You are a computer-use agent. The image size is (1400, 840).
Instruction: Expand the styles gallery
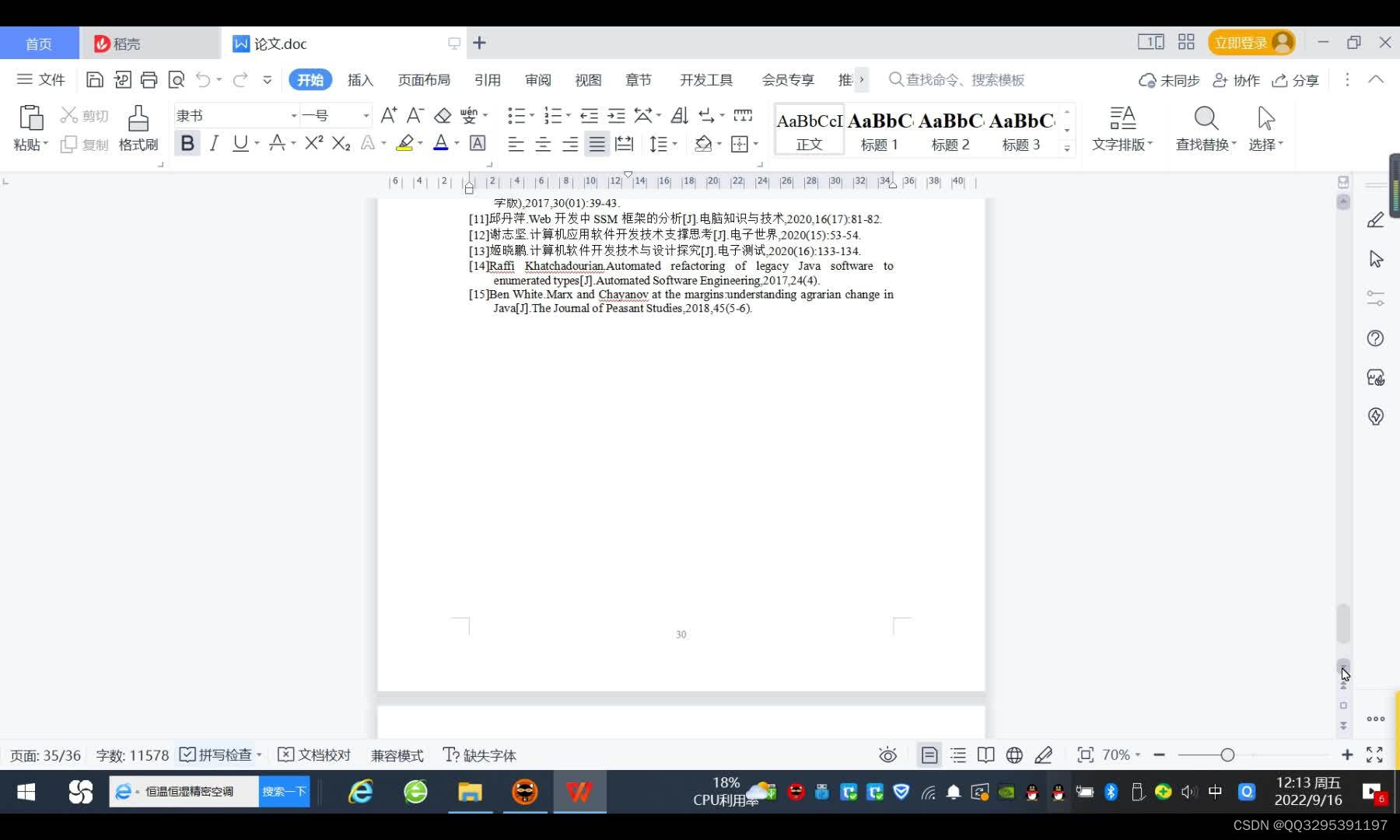1067,147
